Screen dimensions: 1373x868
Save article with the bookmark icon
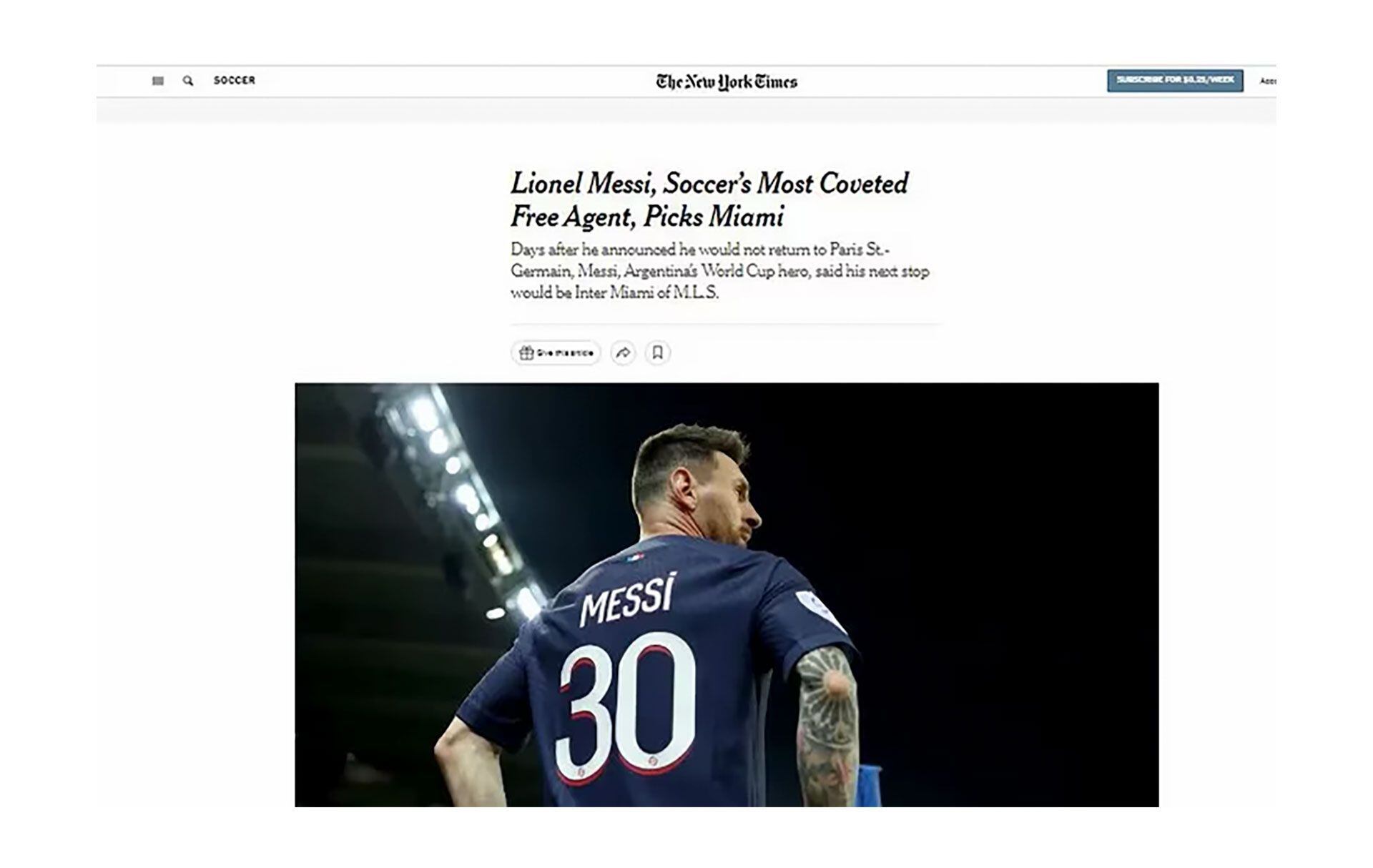(657, 352)
